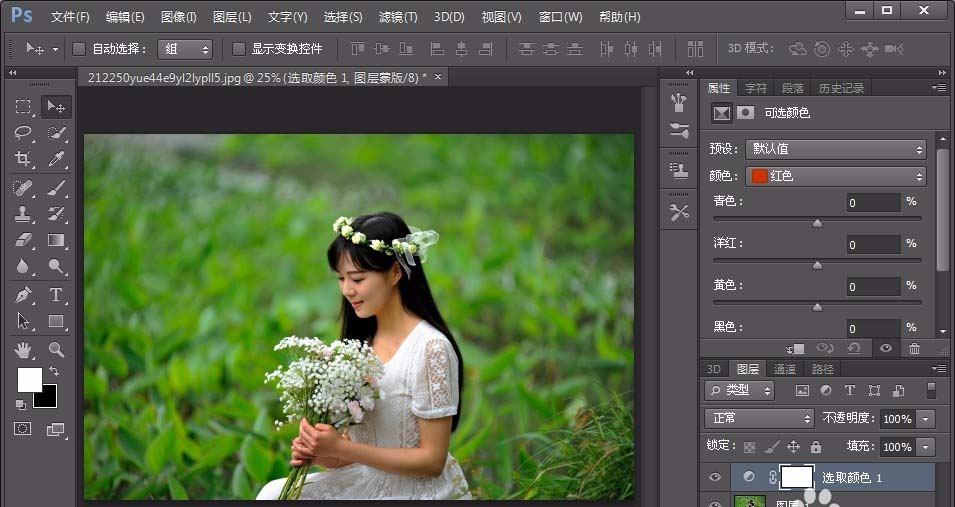This screenshot has height=507, width=955.
Task: Open the 组 auto-select dropdown
Action: 185,49
